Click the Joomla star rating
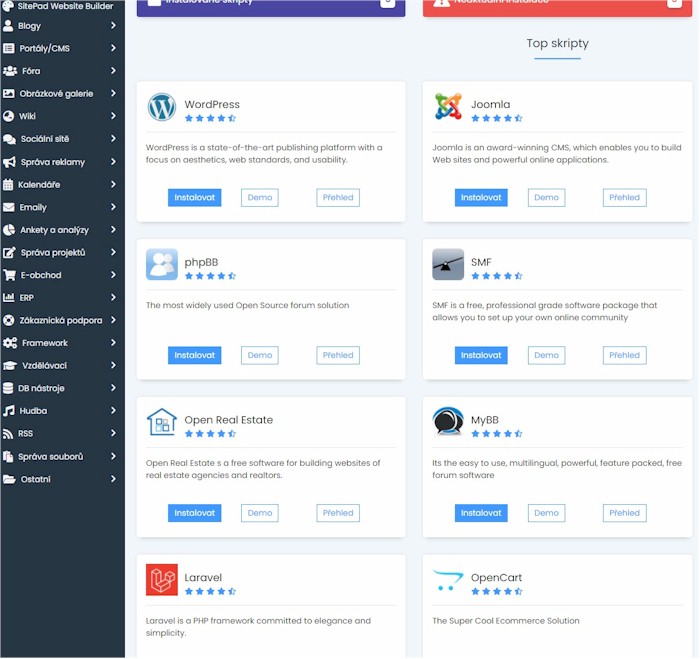 (x=497, y=118)
